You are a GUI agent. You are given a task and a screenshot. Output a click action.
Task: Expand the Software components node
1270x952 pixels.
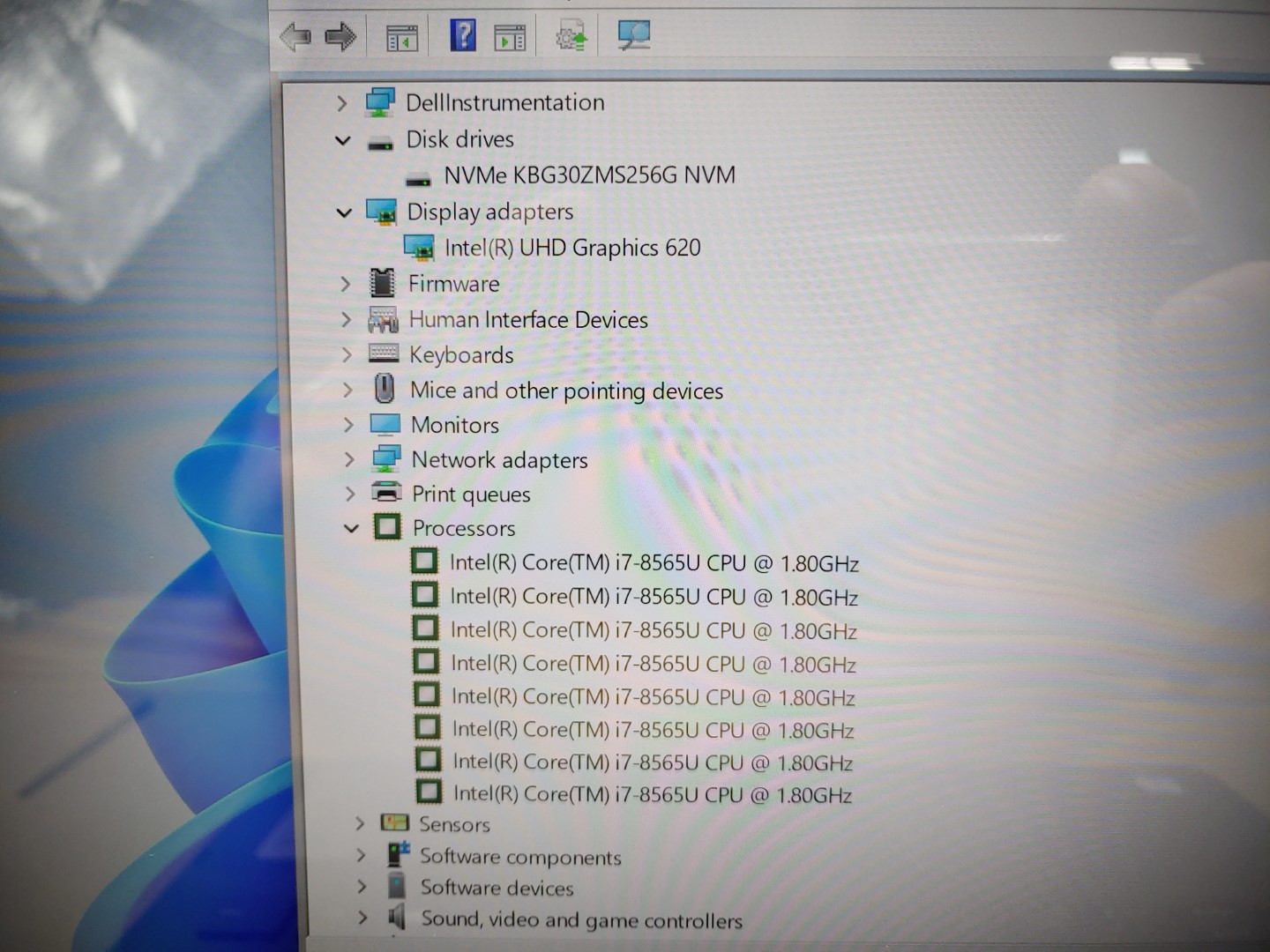[x=361, y=855]
